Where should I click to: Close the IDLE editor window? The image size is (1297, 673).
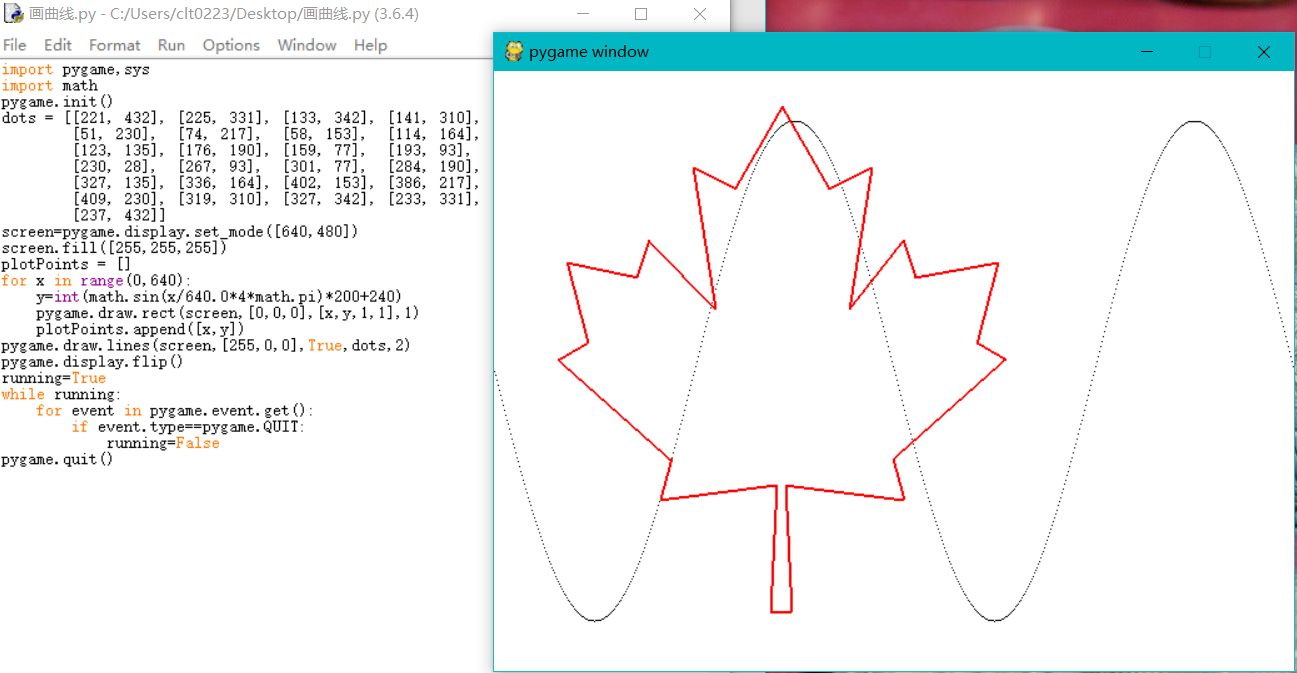click(x=700, y=14)
